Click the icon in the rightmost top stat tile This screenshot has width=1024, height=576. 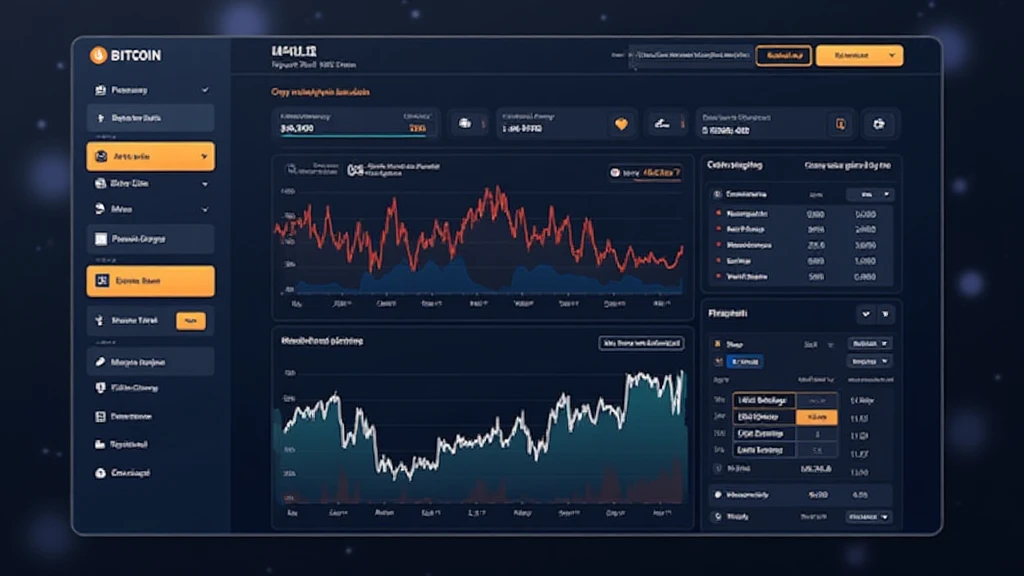[879, 125]
